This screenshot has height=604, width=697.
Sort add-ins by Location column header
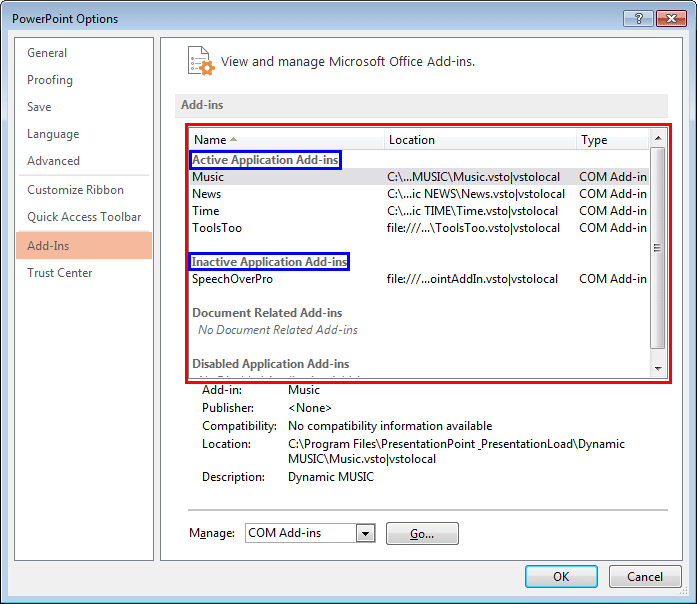480,140
